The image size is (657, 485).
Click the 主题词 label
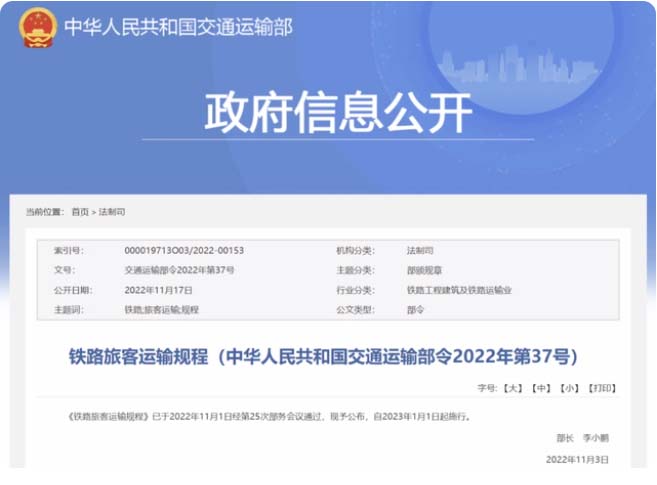pos(69,310)
